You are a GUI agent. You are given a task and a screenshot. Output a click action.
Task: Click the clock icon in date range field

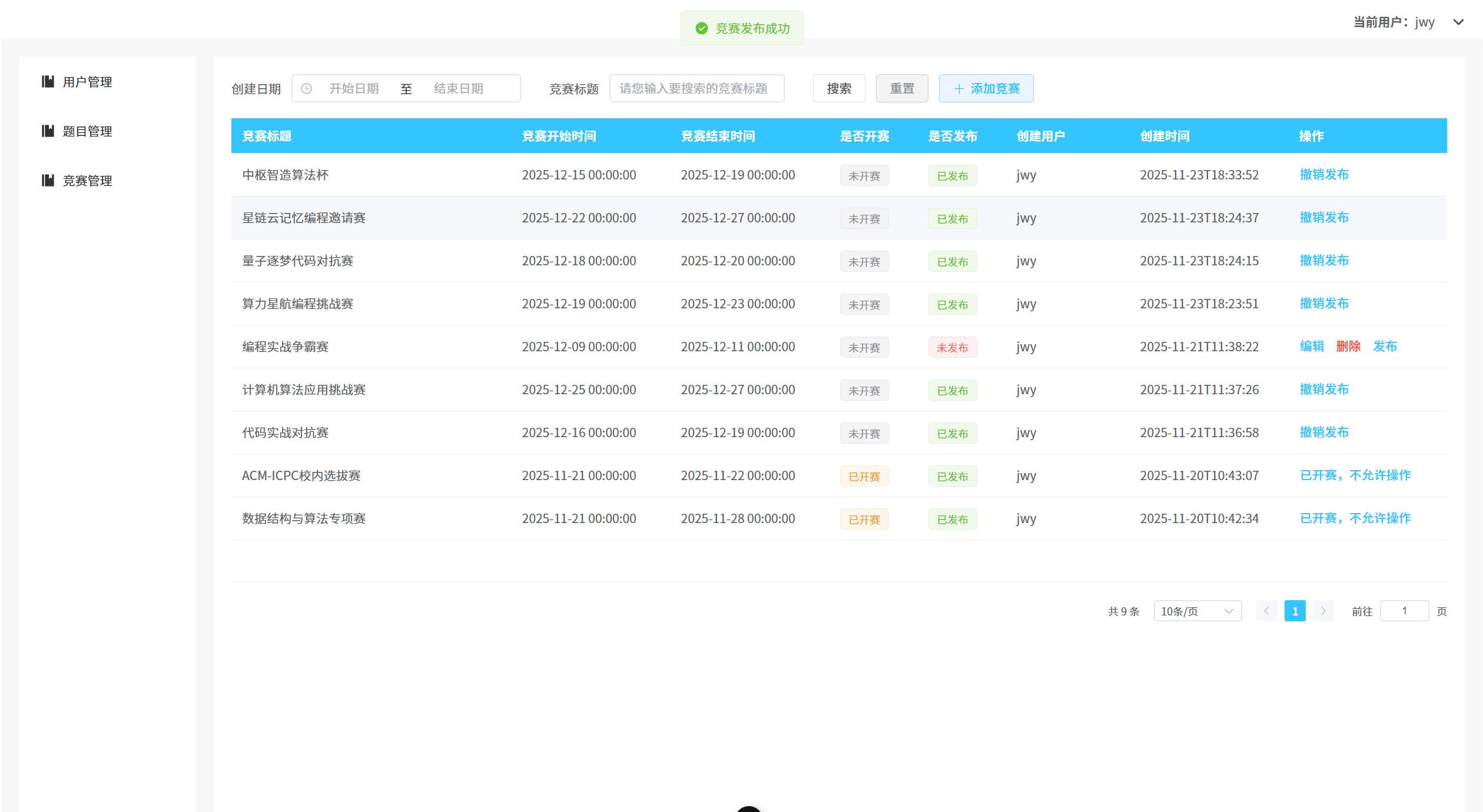306,89
